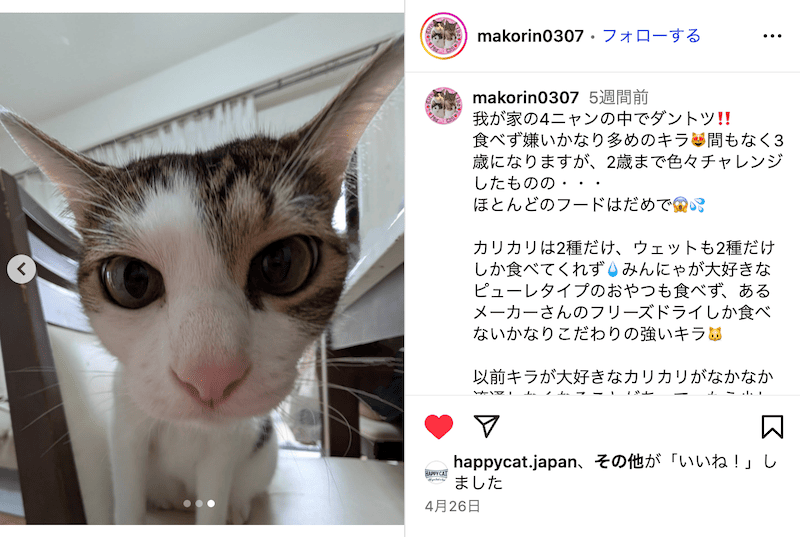800x537 pixels.
Task: Click the post caption text about キラ
Action: (x=628, y=247)
